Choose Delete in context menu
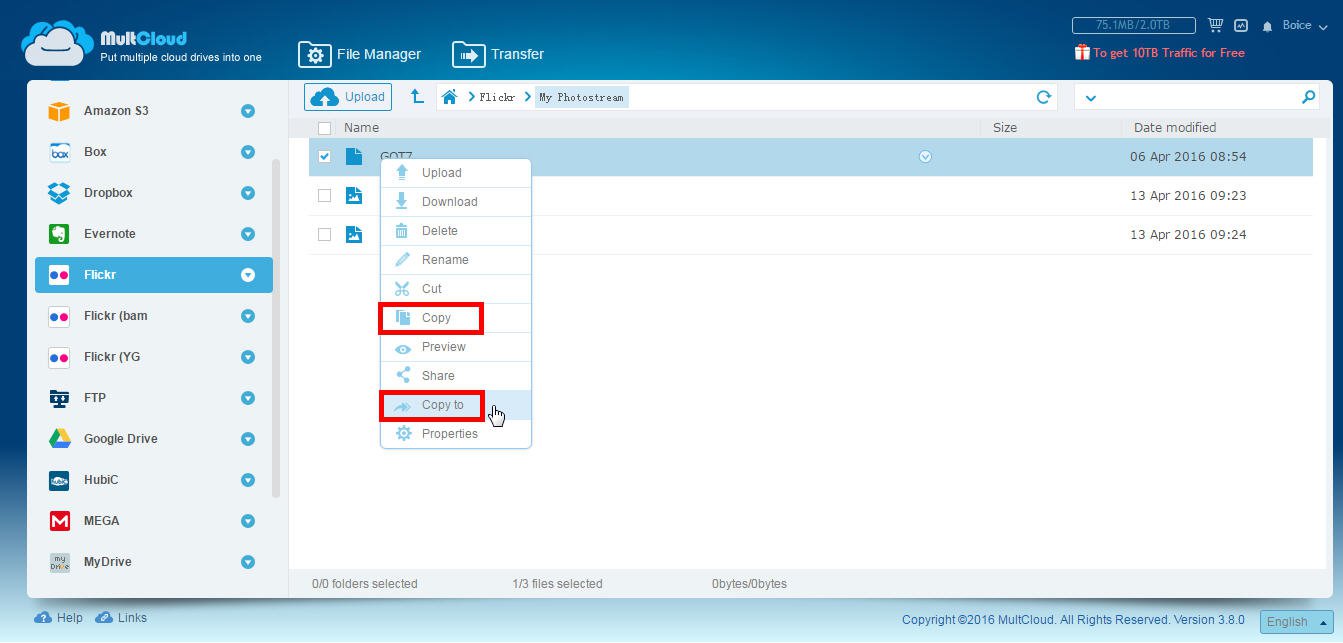The width and height of the screenshot is (1343, 643). click(x=456, y=231)
